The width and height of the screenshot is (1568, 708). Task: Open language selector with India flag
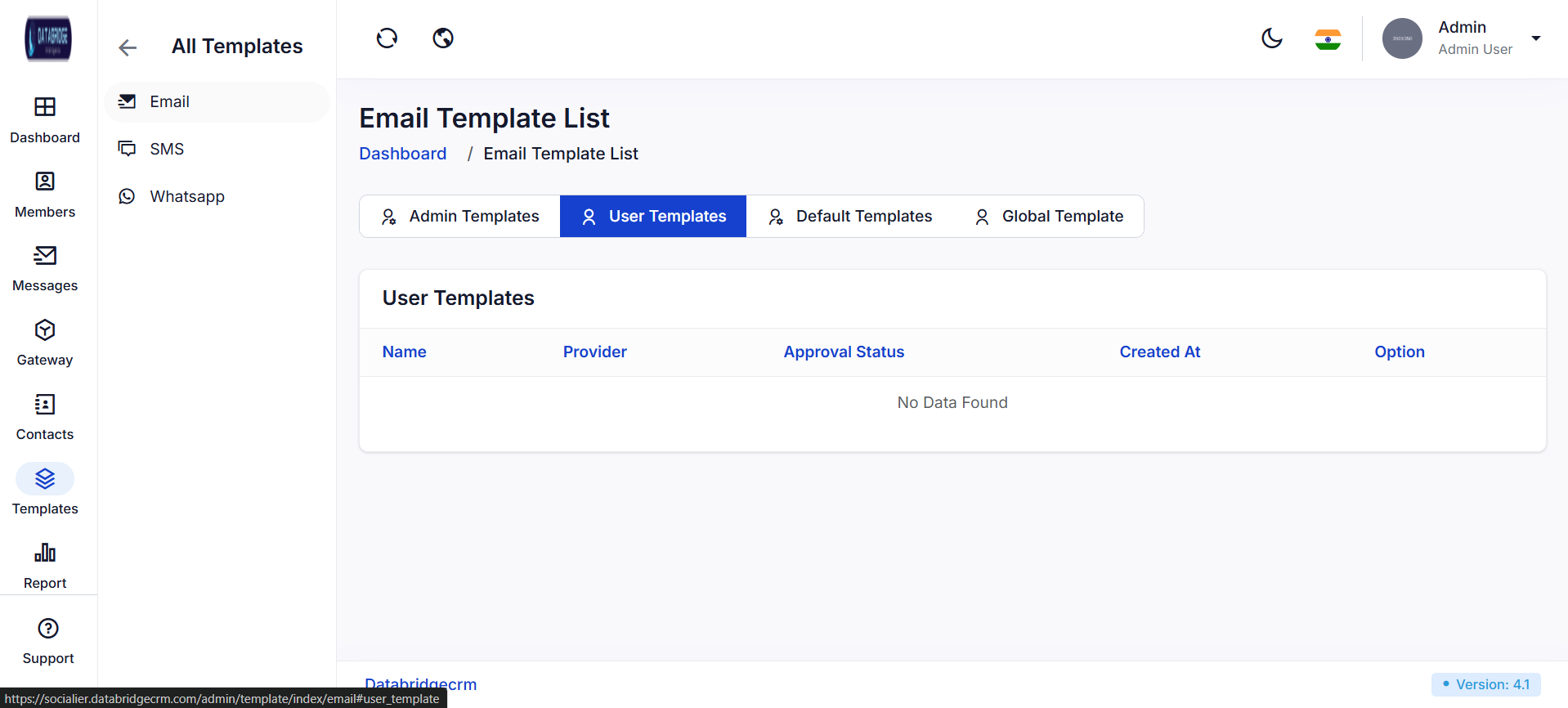tap(1327, 39)
